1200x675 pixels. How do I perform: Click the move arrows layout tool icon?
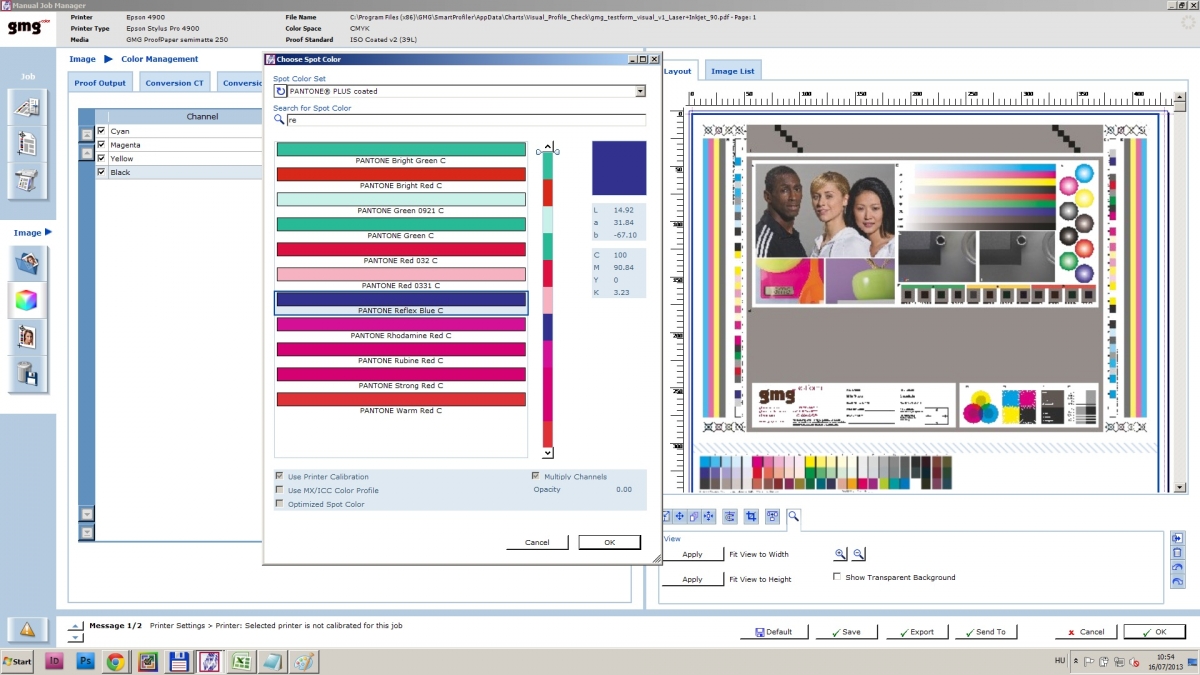[x=679, y=516]
